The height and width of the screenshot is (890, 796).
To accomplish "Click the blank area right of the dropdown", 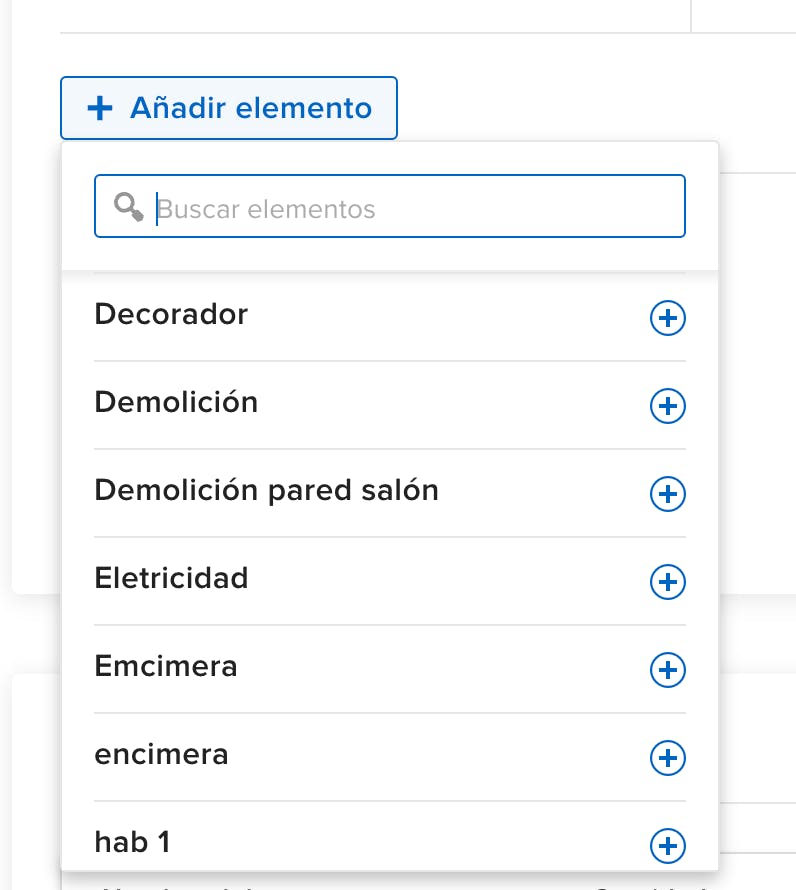I will [758, 400].
